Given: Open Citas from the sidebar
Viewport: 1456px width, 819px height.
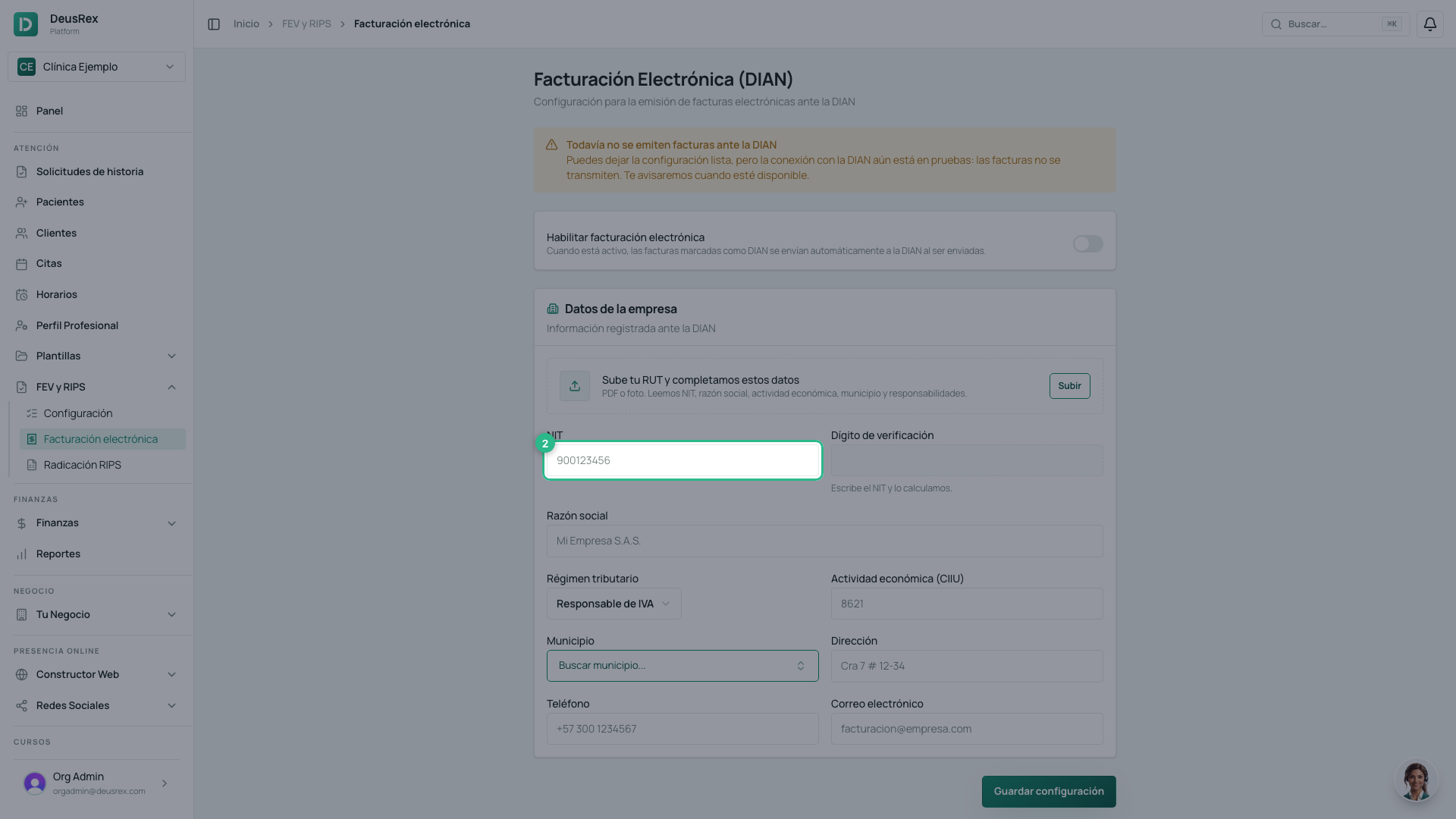Looking at the screenshot, I should coord(96,264).
